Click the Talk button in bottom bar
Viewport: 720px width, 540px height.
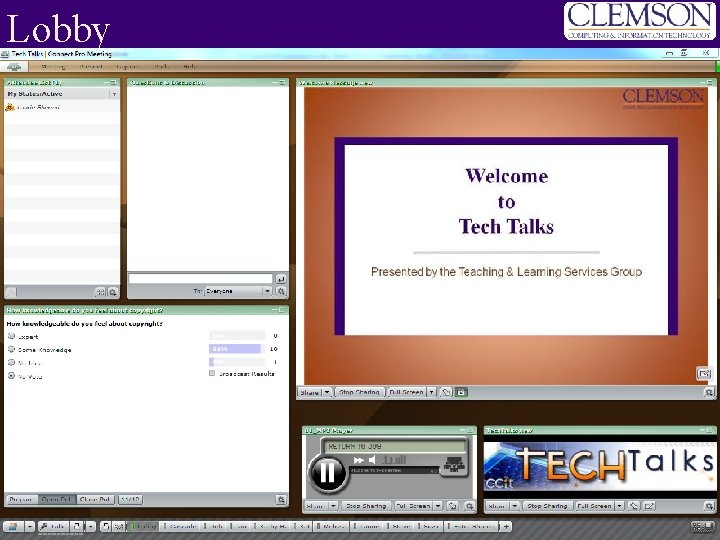pos(53,527)
